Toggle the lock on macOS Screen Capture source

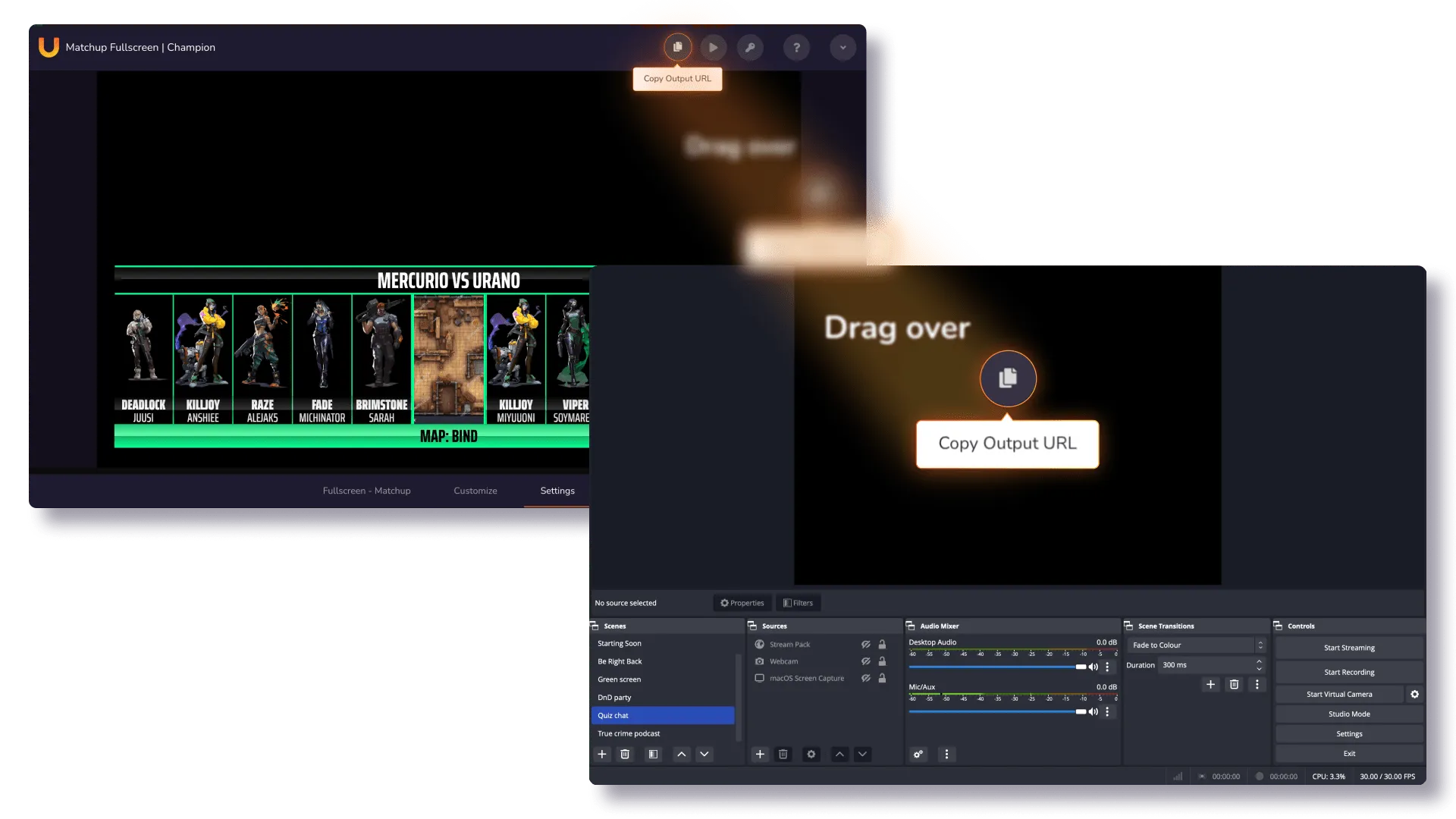(x=882, y=678)
